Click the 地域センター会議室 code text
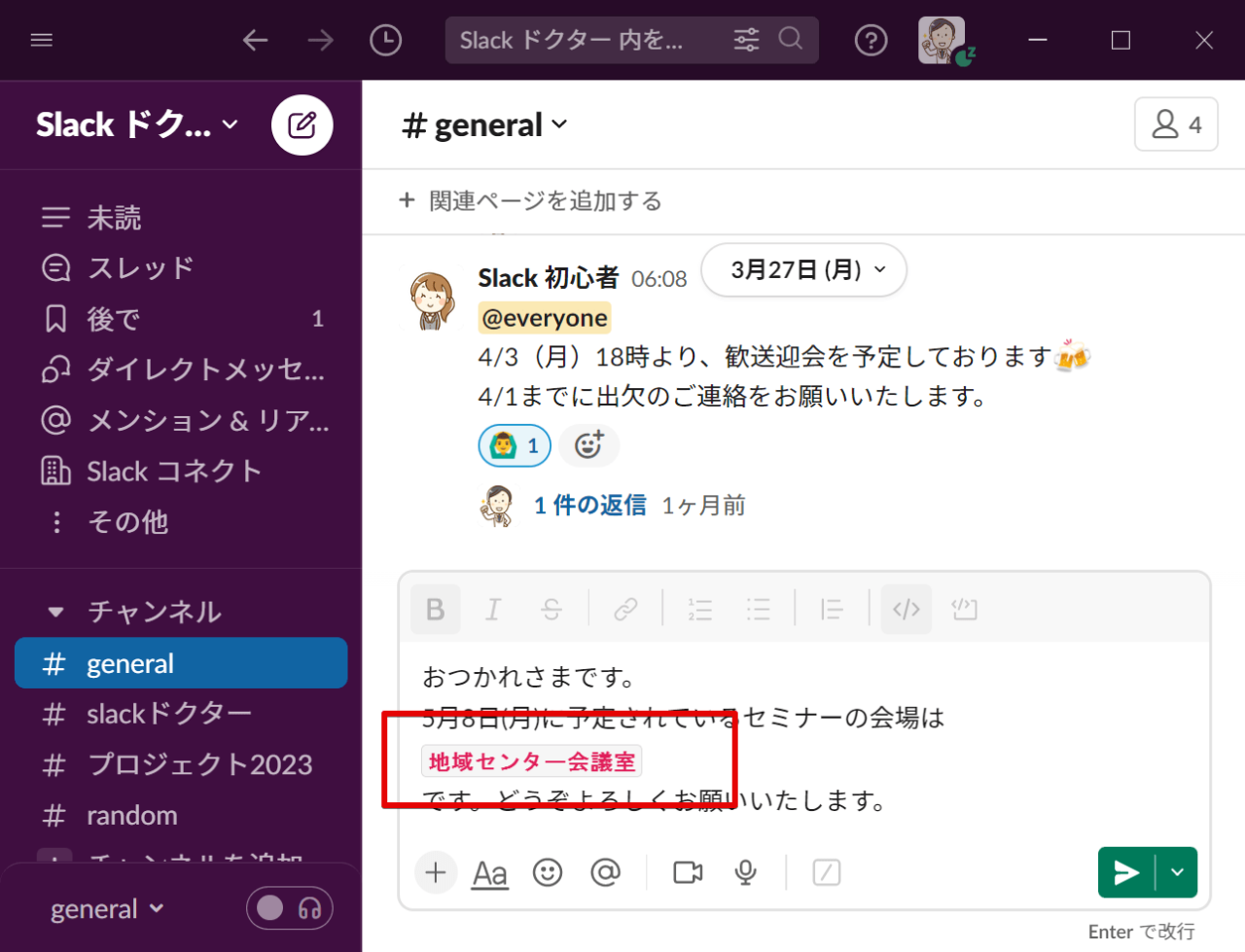The width and height of the screenshot is (1245, 952). pos(531,761)
